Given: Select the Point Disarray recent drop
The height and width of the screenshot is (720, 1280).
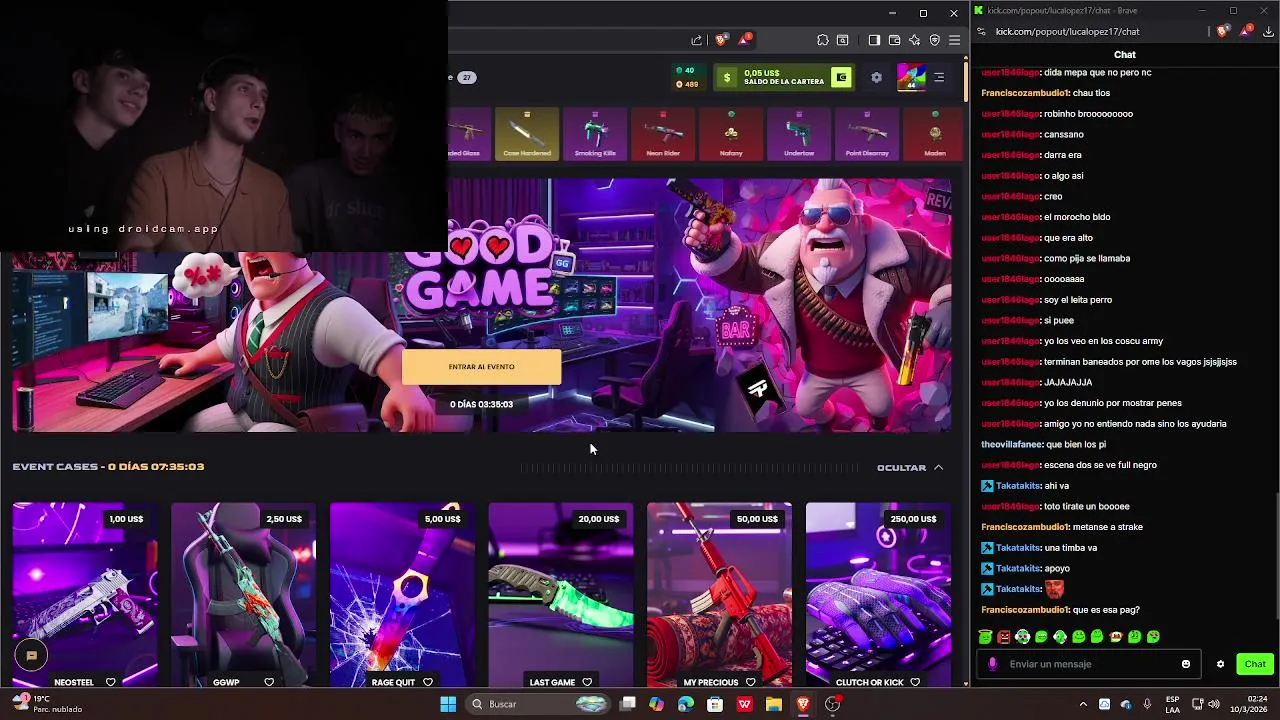Looking at the screenshot, I should point(867,134).
